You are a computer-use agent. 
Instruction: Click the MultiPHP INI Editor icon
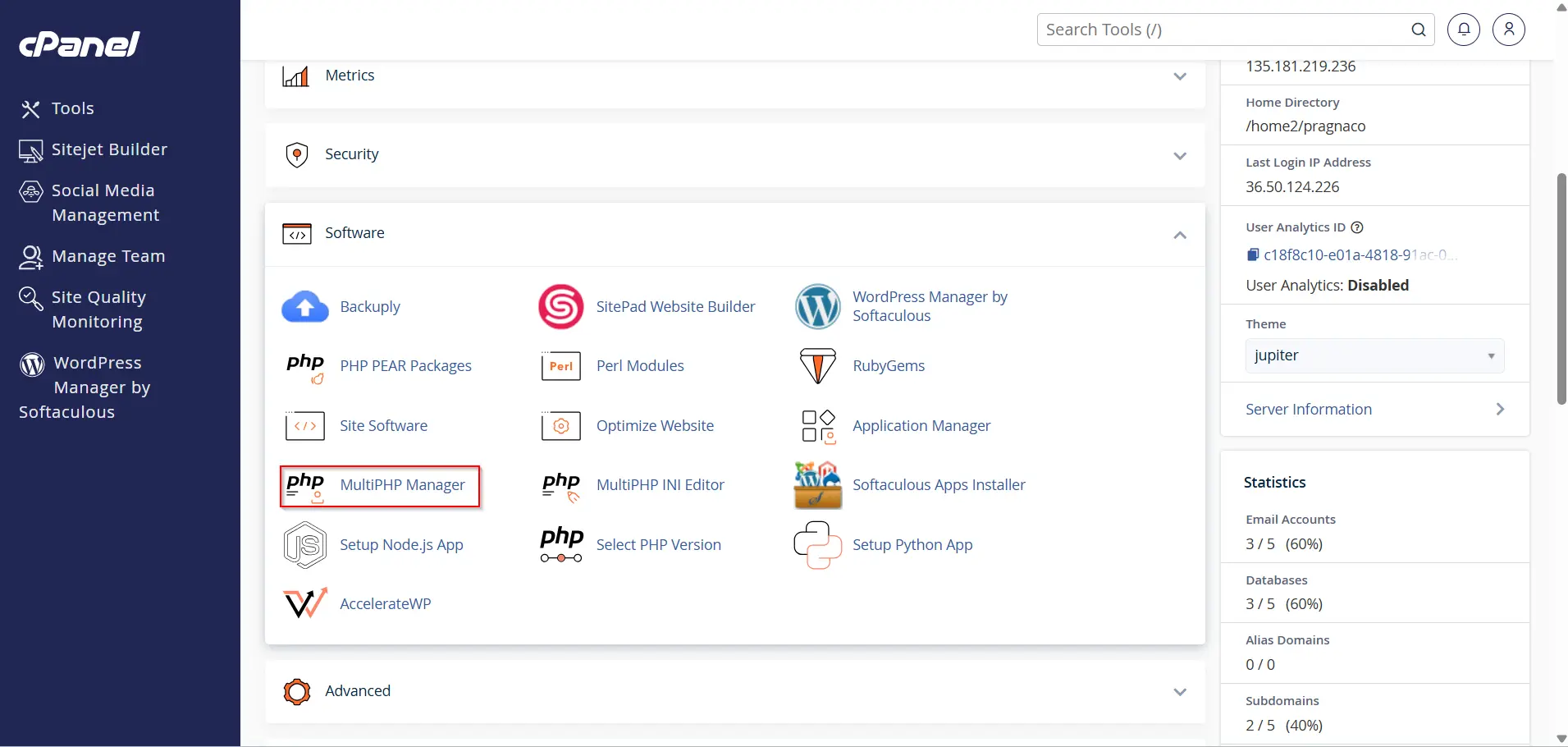[x=561, y=487]
